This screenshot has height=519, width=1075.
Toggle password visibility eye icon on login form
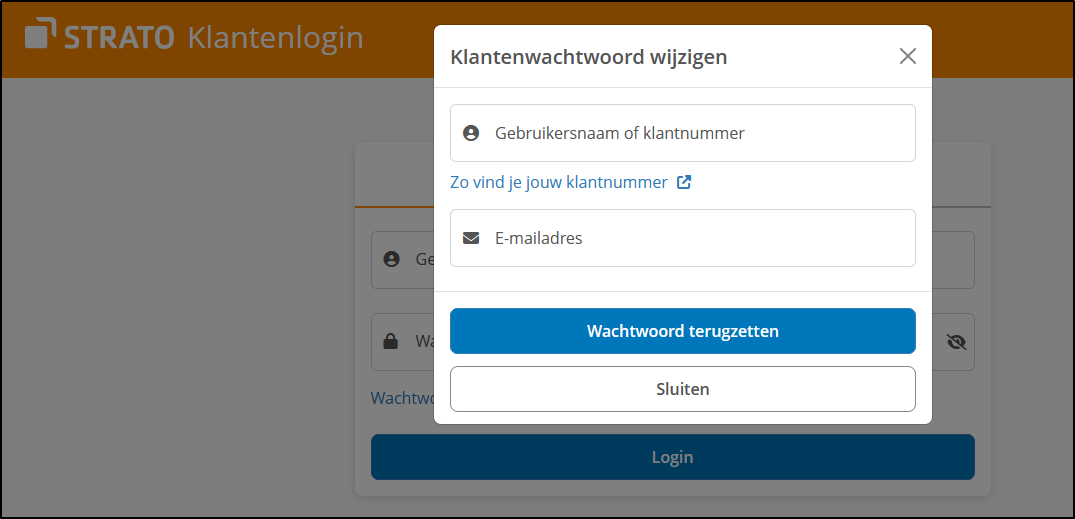point(956,341)
